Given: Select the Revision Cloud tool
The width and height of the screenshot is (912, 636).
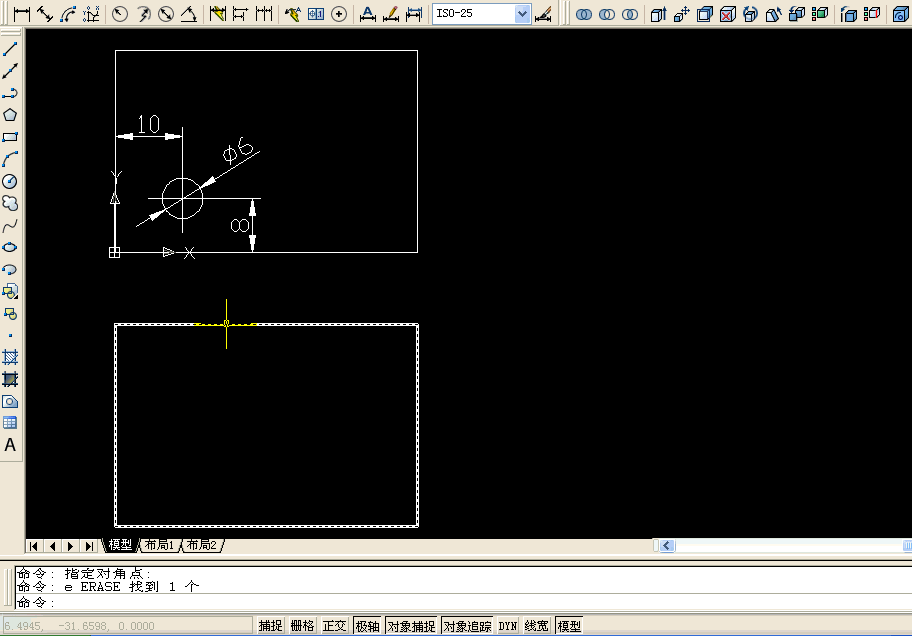Looking at the screenshot, I should (10, 203).
